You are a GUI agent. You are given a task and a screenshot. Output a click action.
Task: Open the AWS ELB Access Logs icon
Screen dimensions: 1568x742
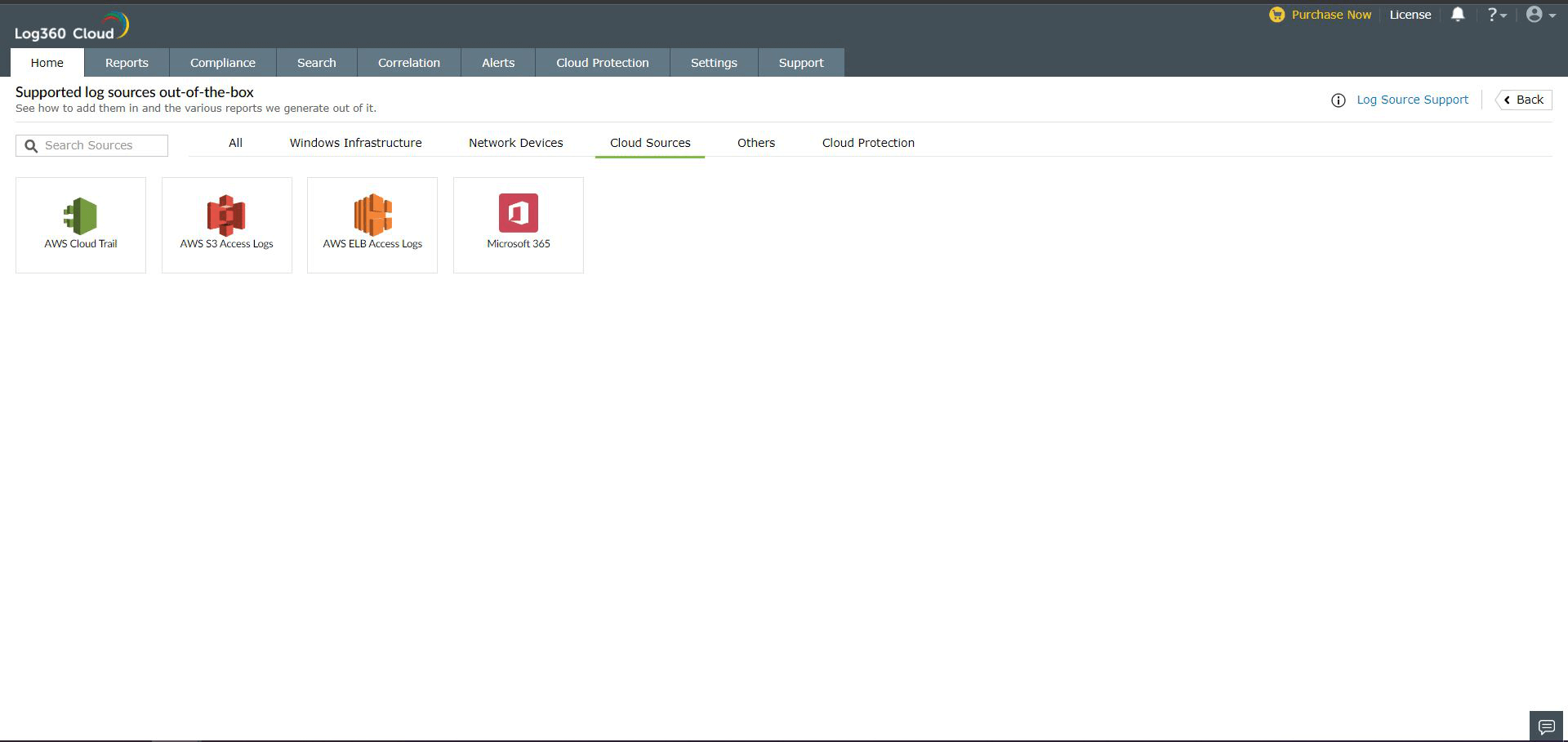point(372,214)
